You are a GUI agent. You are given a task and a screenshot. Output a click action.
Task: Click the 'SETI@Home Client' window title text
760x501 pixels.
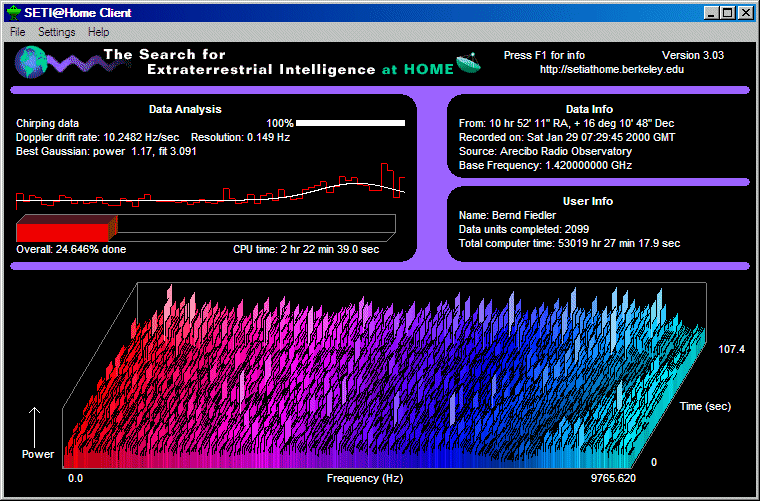pyautogui.click(x=78, y=13)
